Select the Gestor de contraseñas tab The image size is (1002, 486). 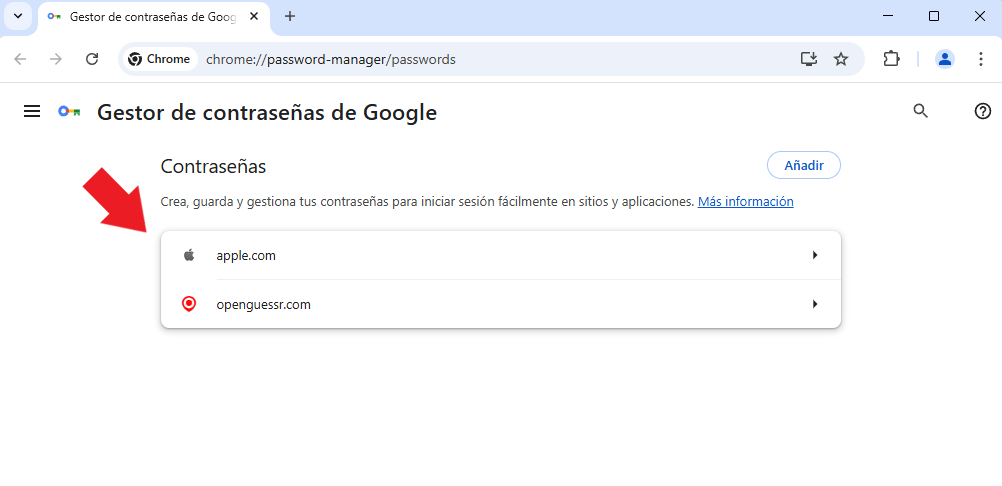coord(153,17)
